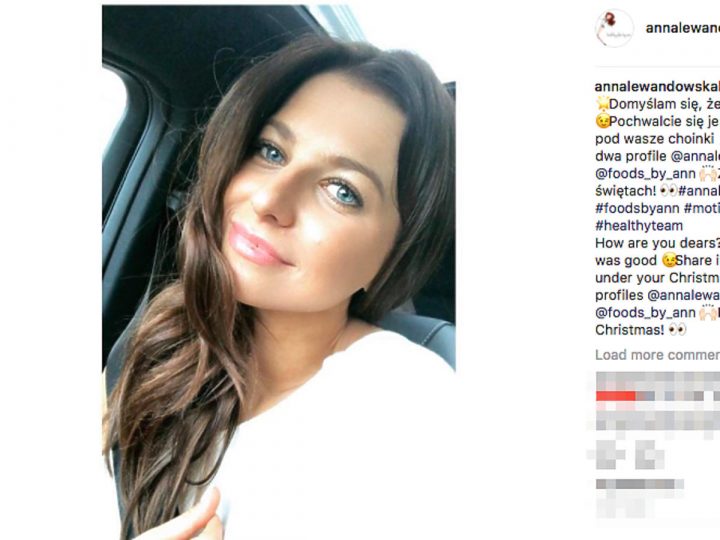The width and height of the screenshot is (720, 540).
Task: Open @foods_by_ann mention above 'Christmas!'
Action: [645, 313]
